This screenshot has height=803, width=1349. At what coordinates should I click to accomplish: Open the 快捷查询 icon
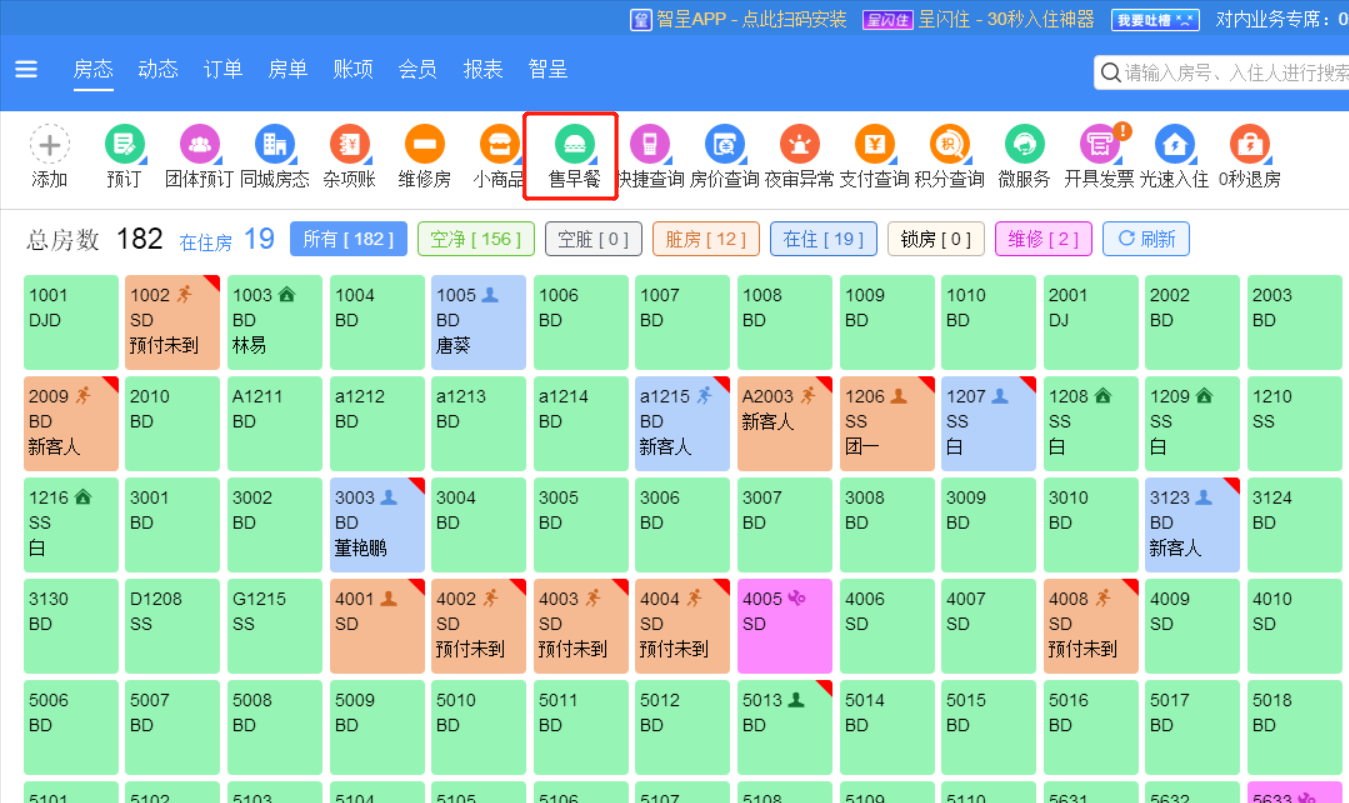coord(649,145)
